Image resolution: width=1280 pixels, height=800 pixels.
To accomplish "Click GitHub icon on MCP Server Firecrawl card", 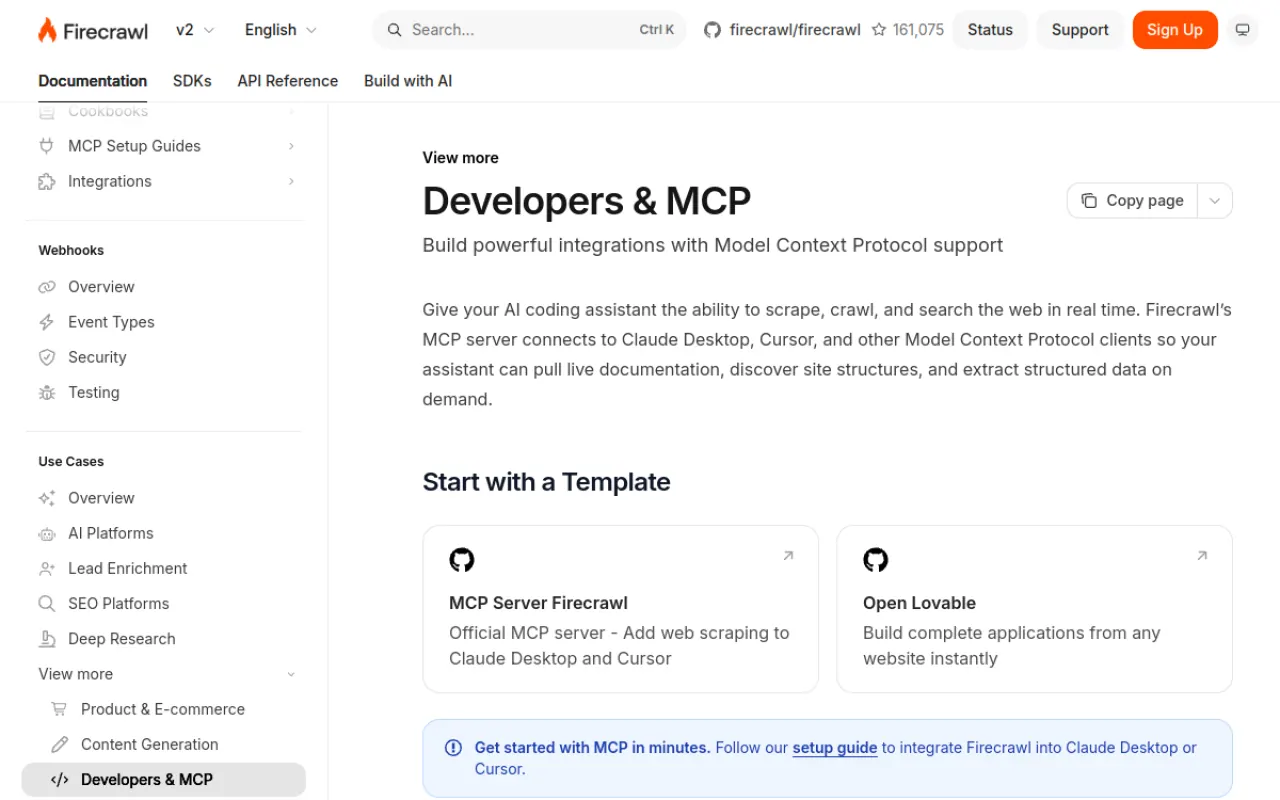I will point(462,560).
